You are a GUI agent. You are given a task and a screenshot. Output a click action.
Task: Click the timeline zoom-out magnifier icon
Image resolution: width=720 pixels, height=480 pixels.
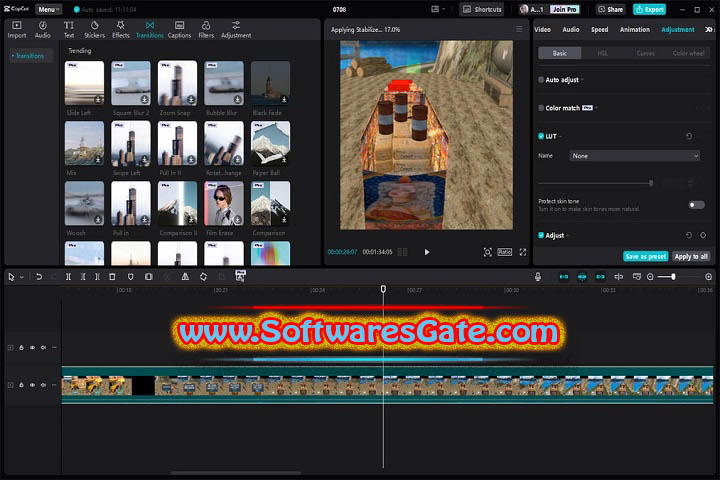click(x=650, y=277)
